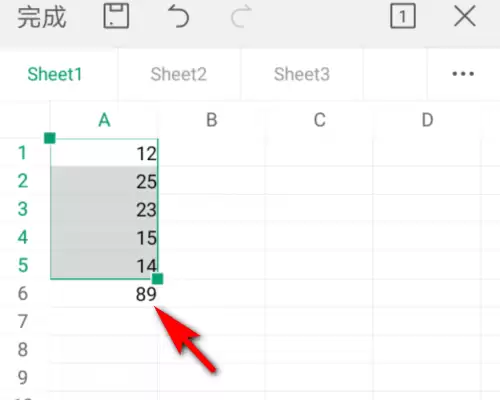This screenshot has width=500, height=400.
Task: Switch to the Sheet2 tab
Action: point(178,74)
